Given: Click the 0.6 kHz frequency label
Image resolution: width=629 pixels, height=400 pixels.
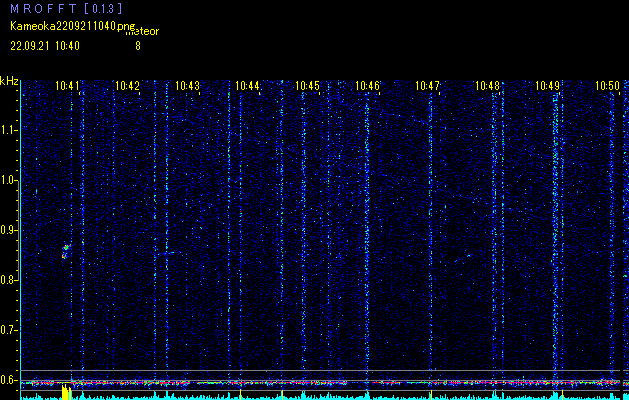Looking at the screenshot, I should pyautogui.click(x=8, y=380).
